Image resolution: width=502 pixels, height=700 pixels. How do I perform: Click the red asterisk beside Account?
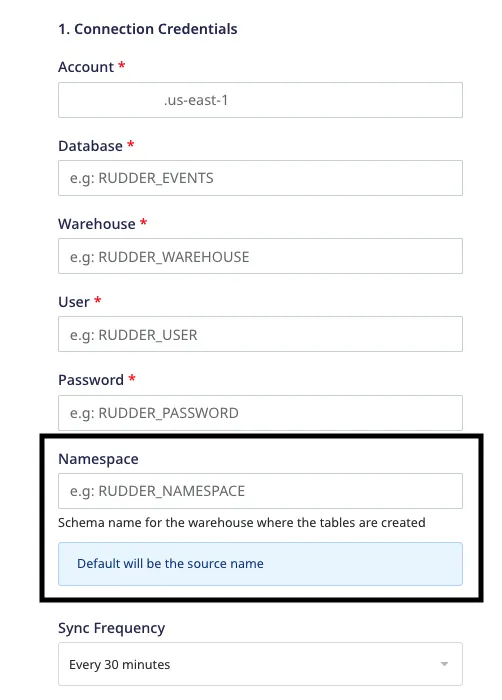121,66
